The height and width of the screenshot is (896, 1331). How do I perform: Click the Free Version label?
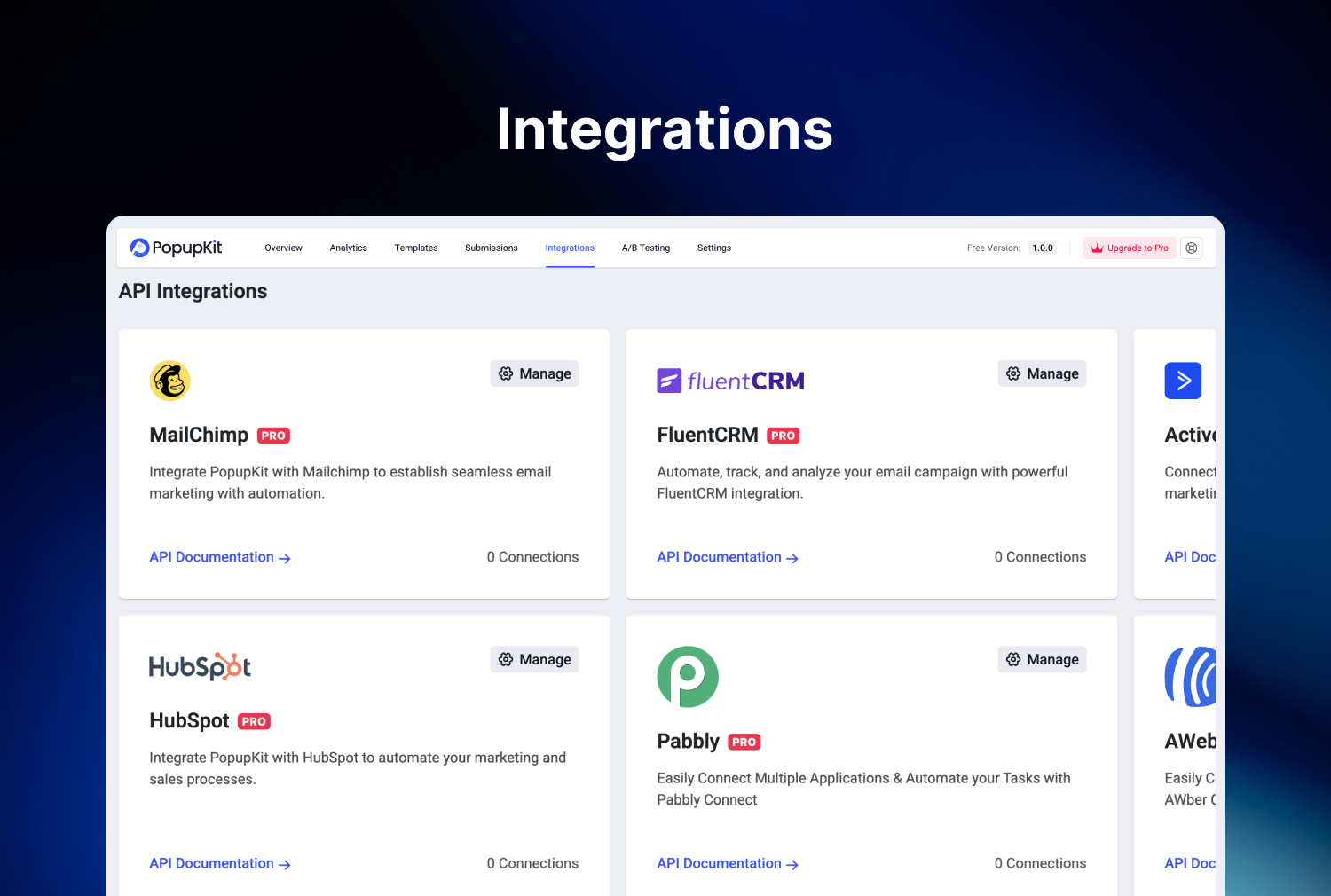pyautogui.click(x=993, y=248)
